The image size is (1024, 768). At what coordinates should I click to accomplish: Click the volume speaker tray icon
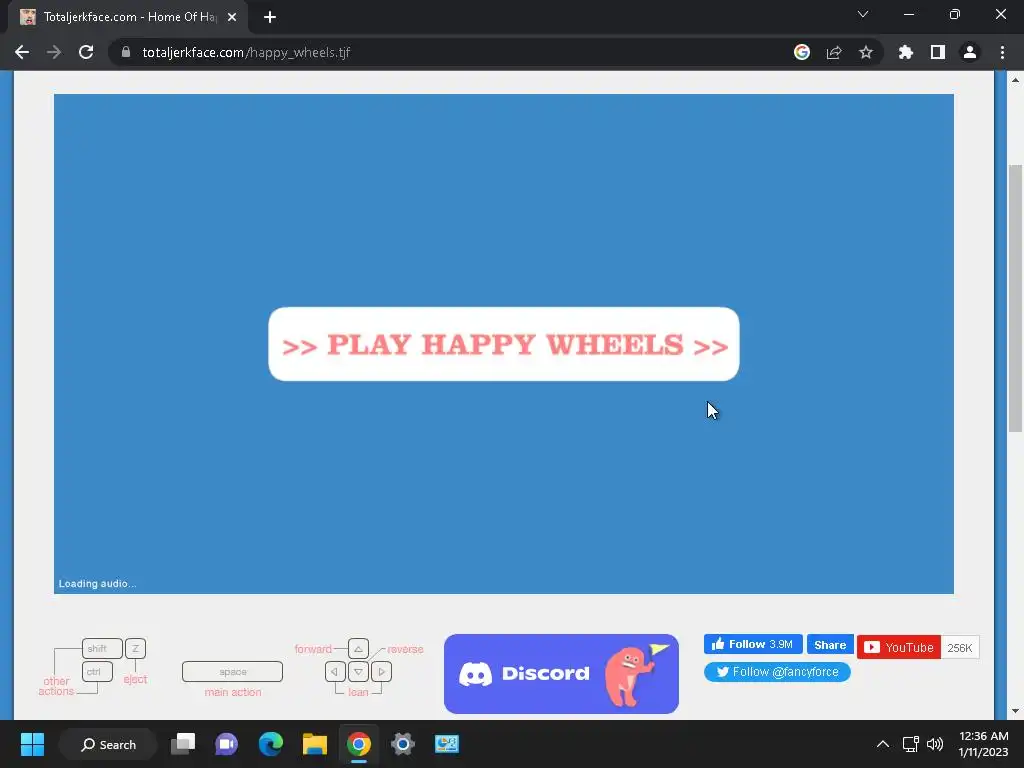(x=935, y=744)
